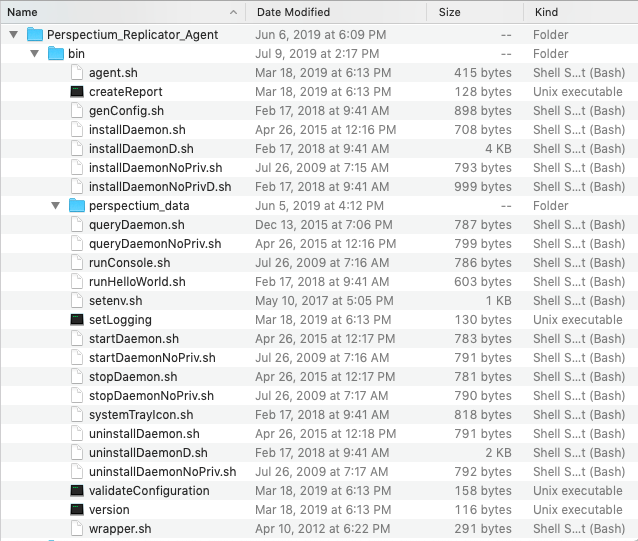
Task: Select the runHelloWorld.sh file name
Action: pyautogui.click(x=137, y=282)
